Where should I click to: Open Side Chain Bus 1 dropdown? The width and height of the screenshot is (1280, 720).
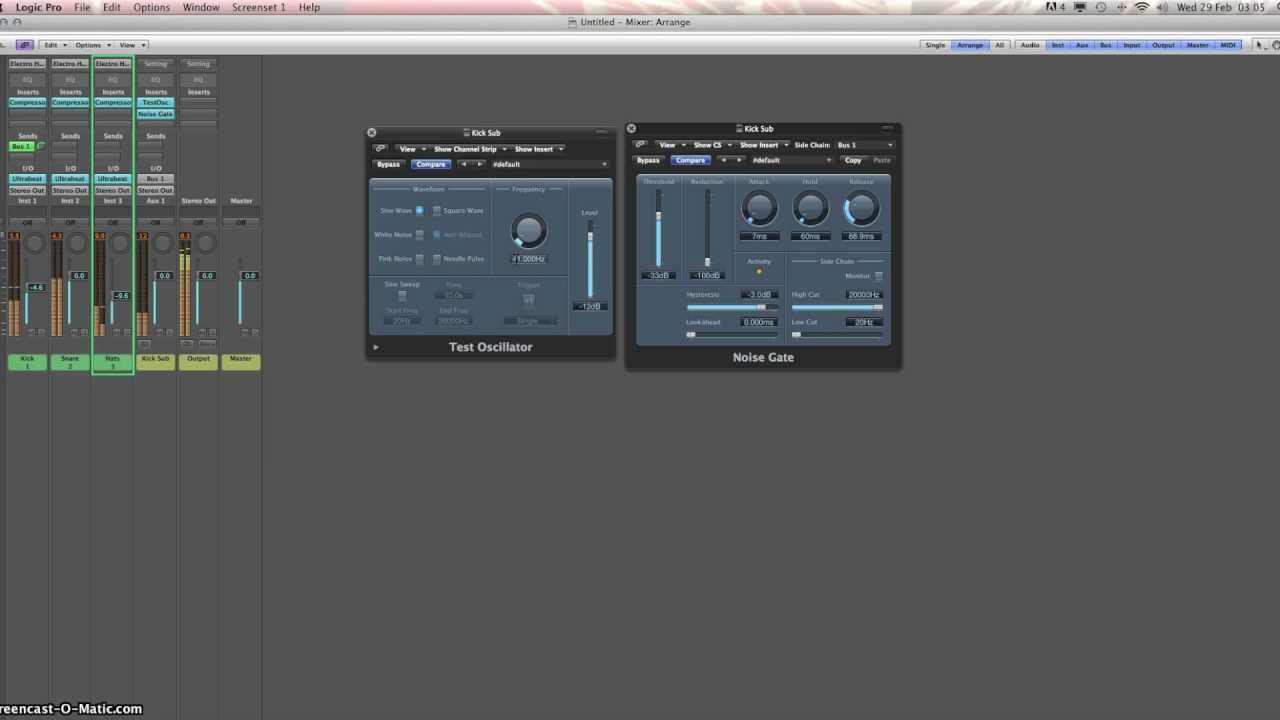tap(865, 145)
